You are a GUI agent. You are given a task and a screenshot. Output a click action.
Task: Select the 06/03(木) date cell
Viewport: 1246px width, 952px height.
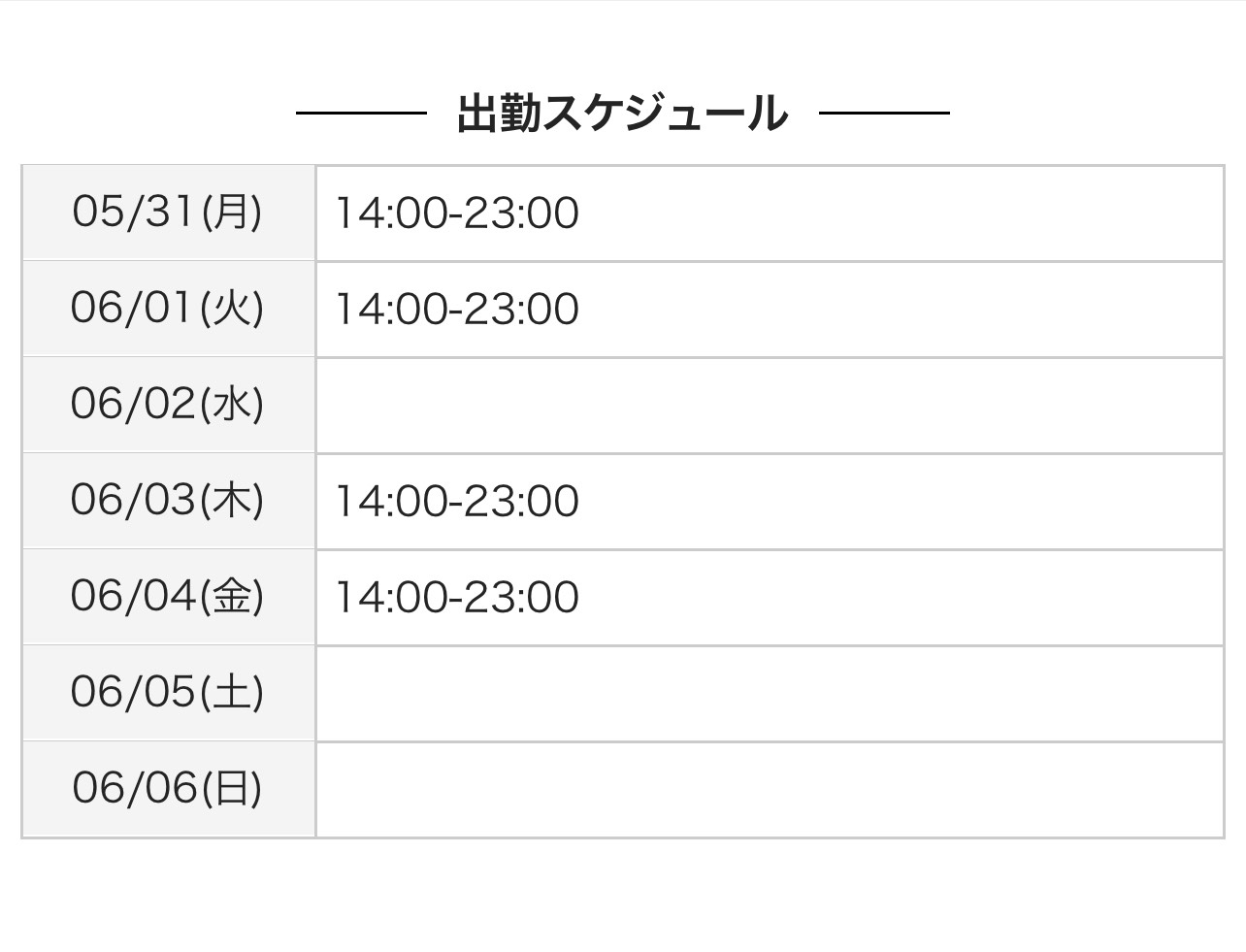(168, 501)
